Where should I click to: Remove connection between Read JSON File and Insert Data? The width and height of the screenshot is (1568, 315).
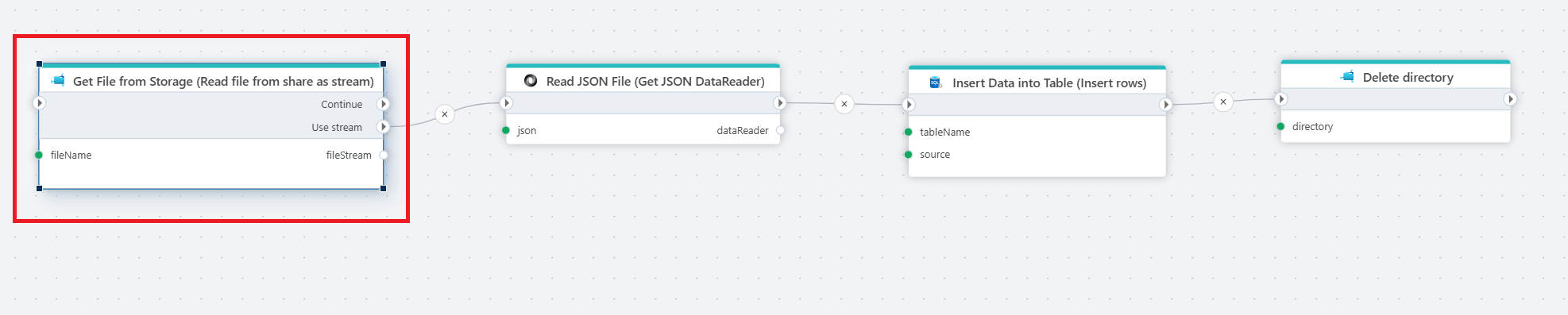point(844,104)
